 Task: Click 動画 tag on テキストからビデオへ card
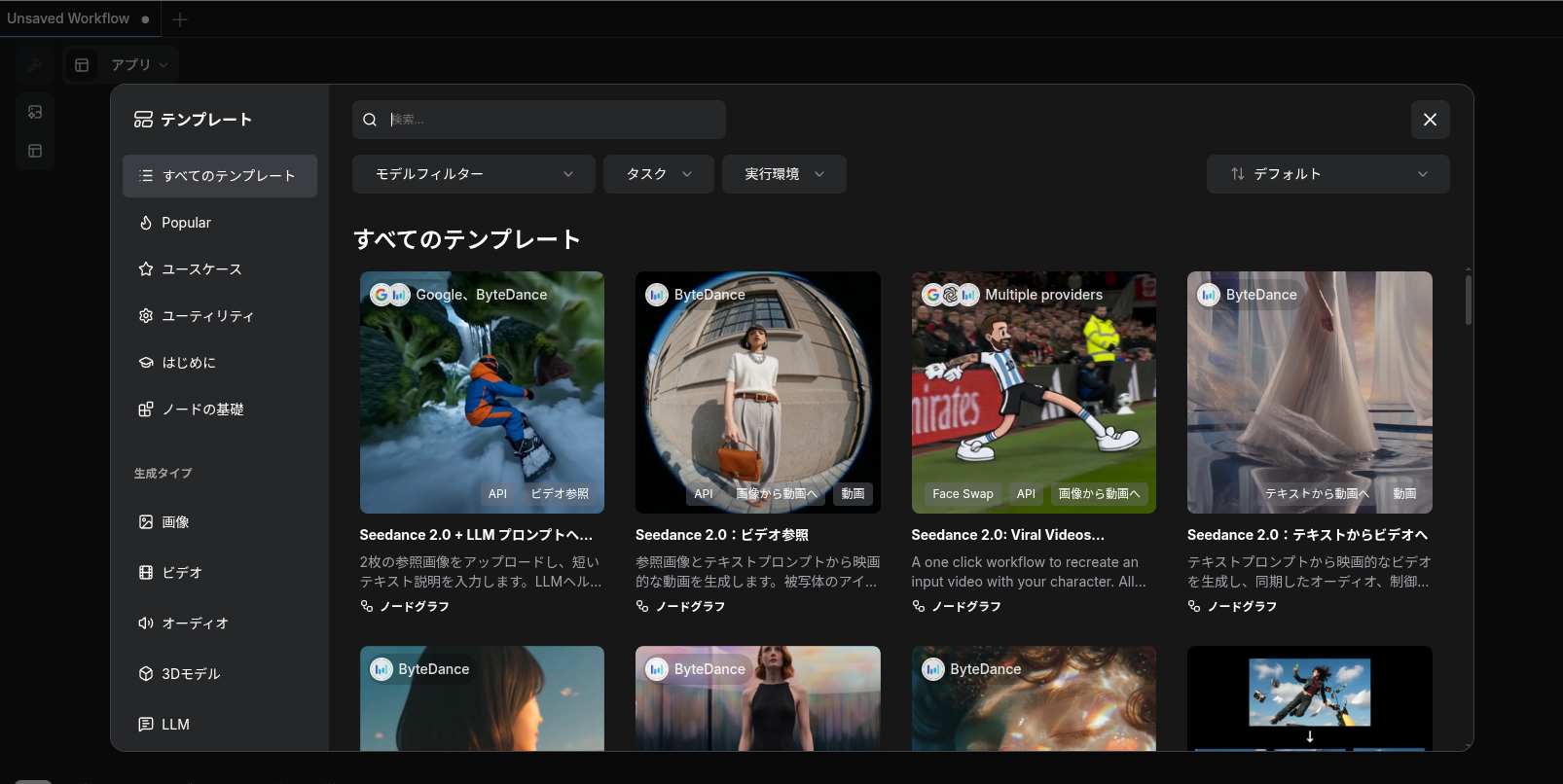[1404, 494]
